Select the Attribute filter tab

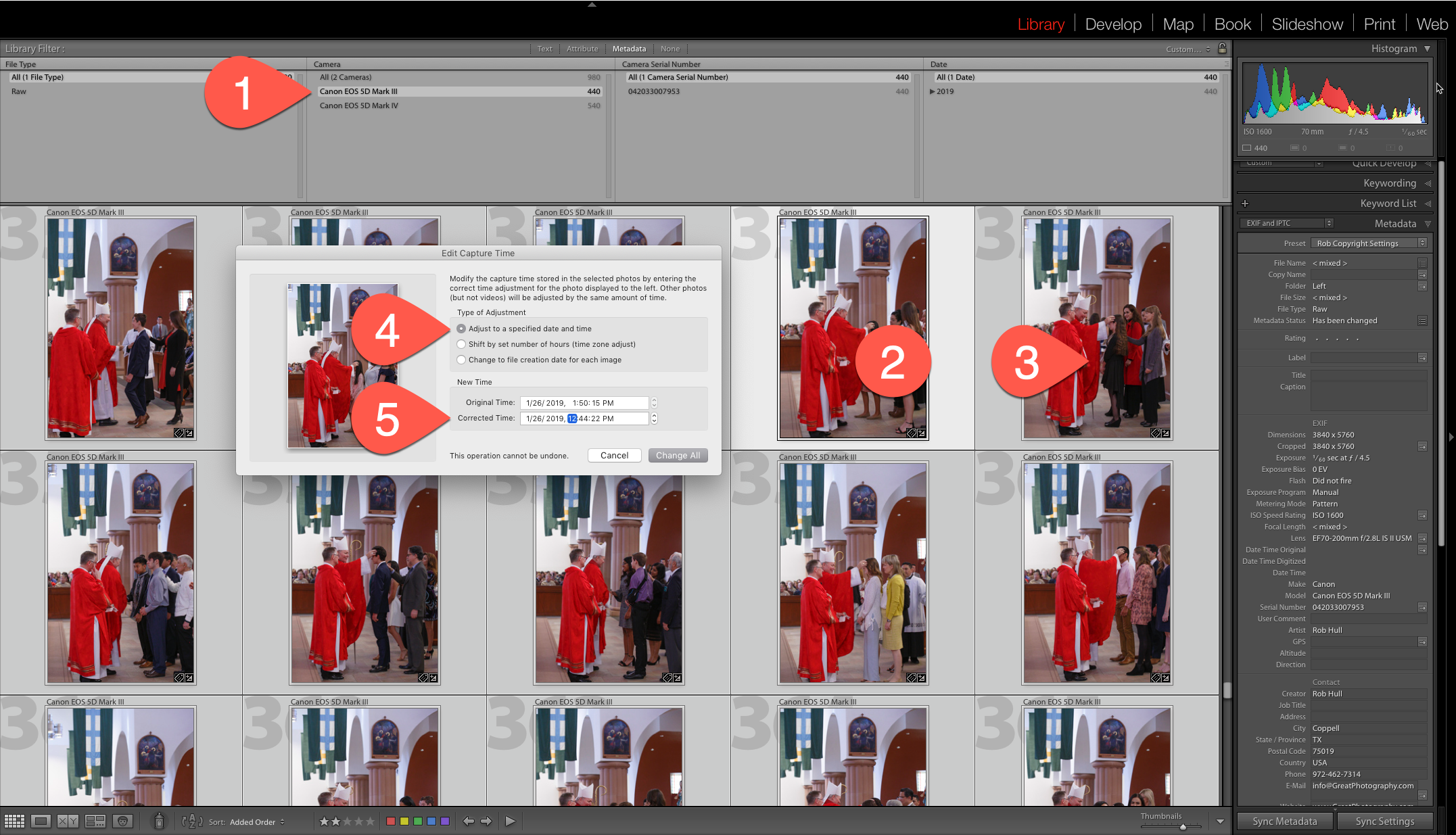pyautogui.click(x=582, y=49)
